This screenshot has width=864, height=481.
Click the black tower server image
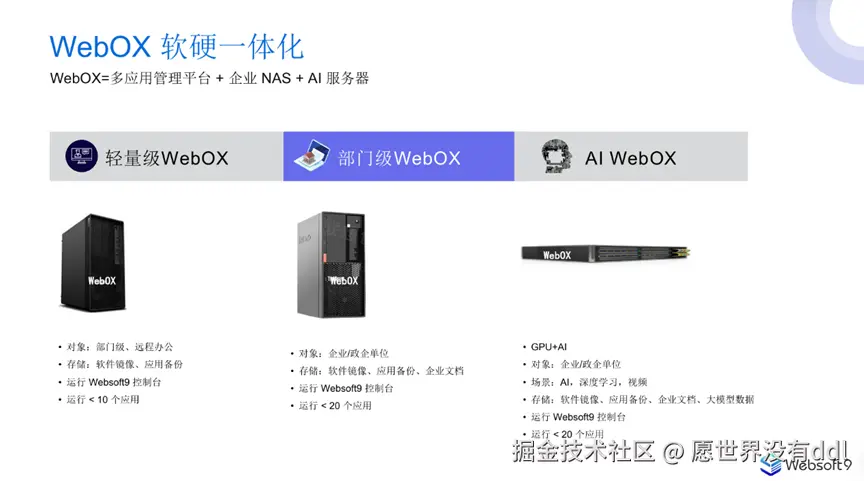(93, 263)
